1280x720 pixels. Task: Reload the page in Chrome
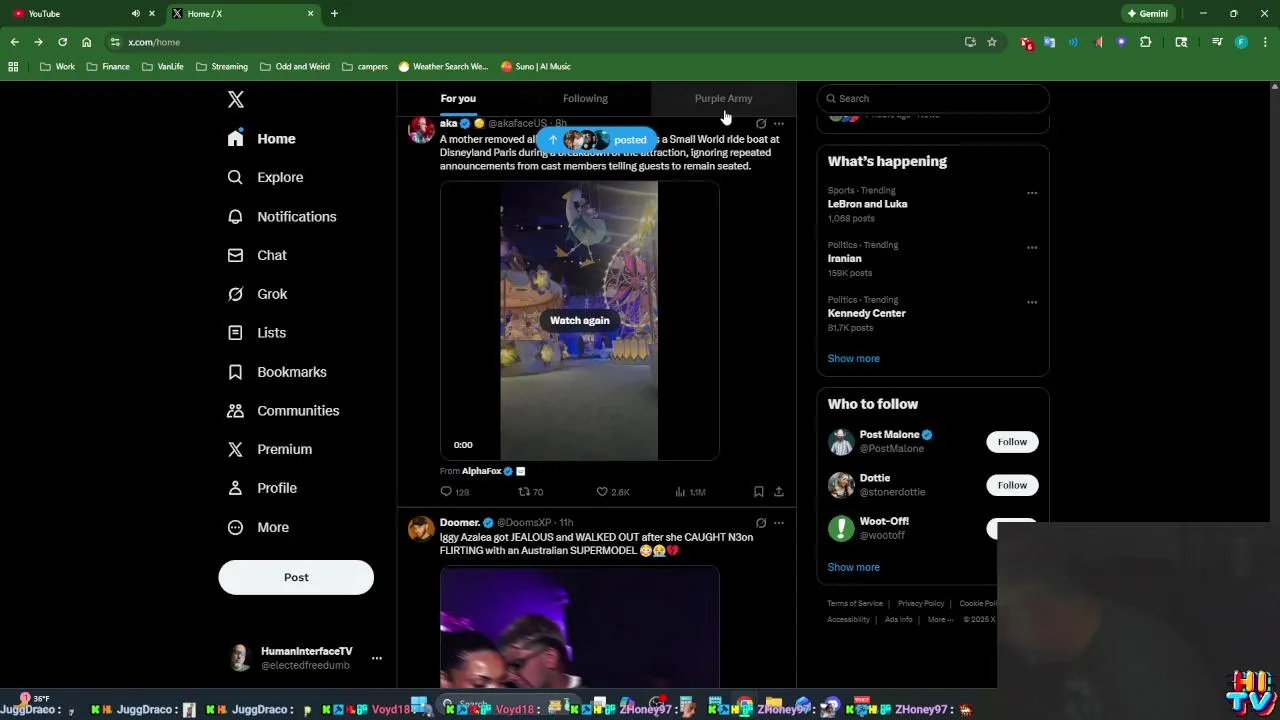62,42
